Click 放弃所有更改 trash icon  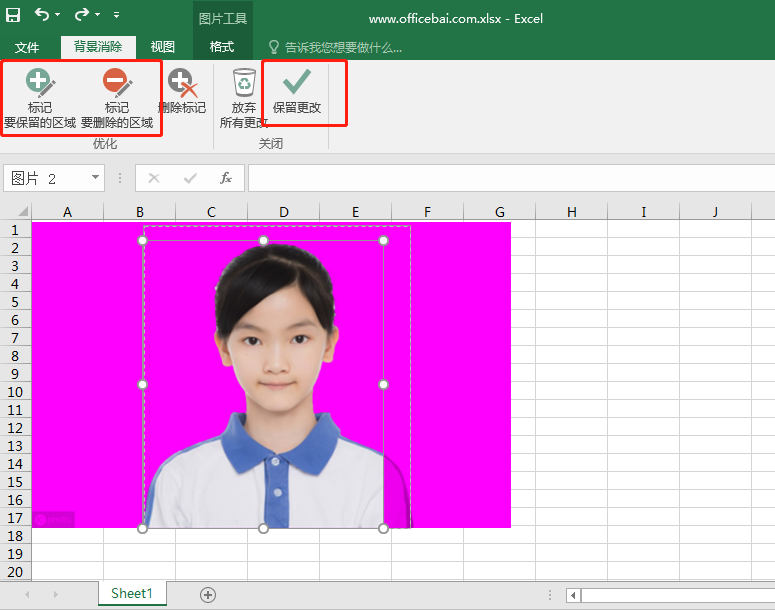click(244, 98)
